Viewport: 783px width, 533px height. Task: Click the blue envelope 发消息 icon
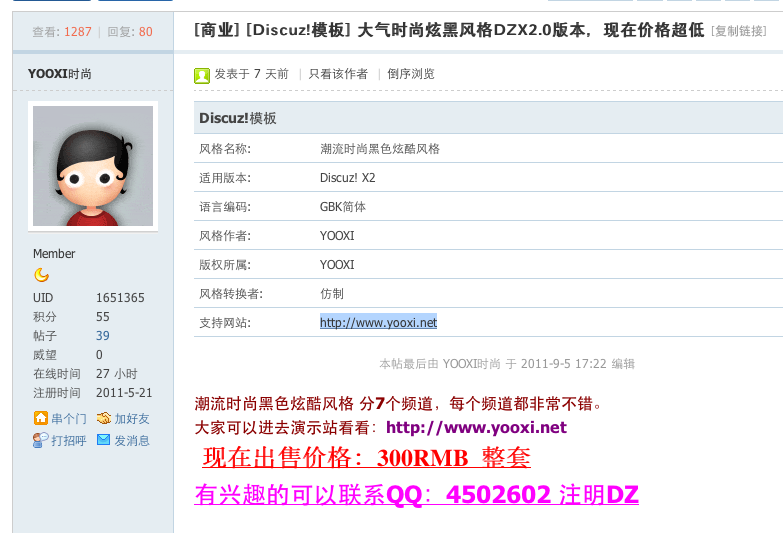(x=103, y=440)
